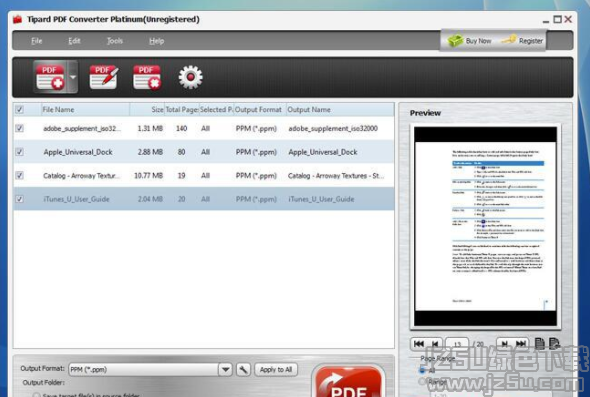590x397 pixels.
Task: Go to last page in preview
Action: click(x=521, y=344)
